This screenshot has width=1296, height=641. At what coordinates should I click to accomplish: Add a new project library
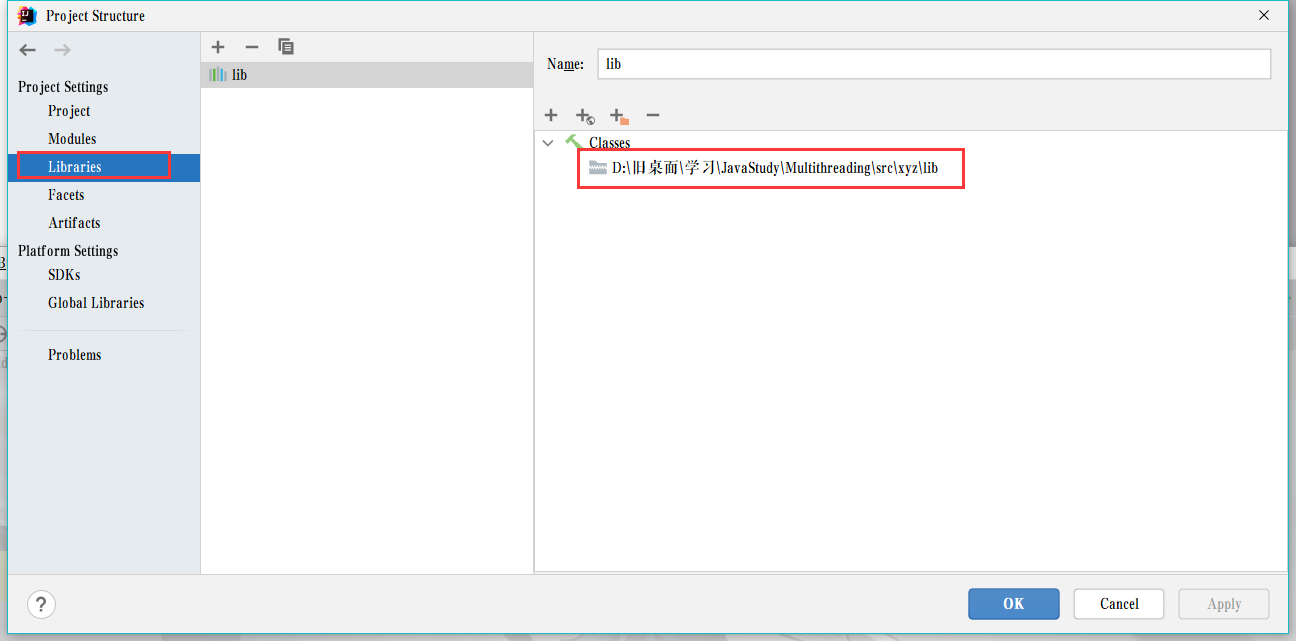218,47
